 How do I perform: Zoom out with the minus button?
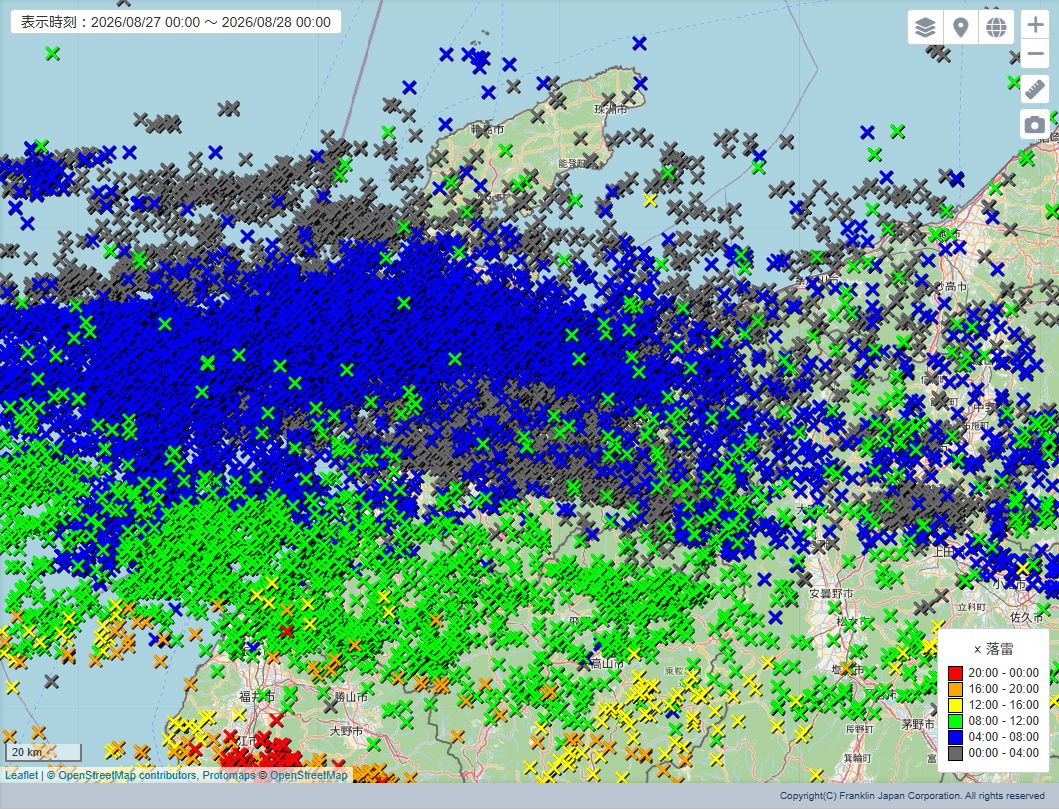(x=1035, y=54)
